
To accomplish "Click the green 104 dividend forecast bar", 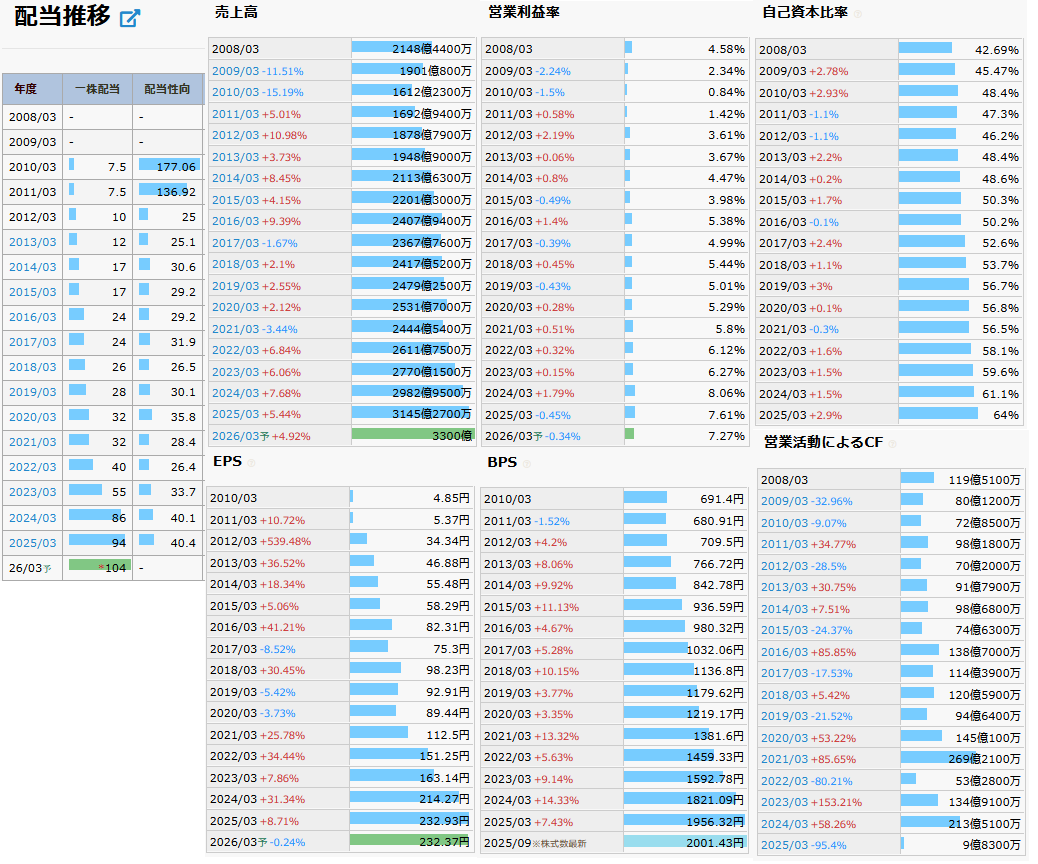I will (x=99, y=566).
